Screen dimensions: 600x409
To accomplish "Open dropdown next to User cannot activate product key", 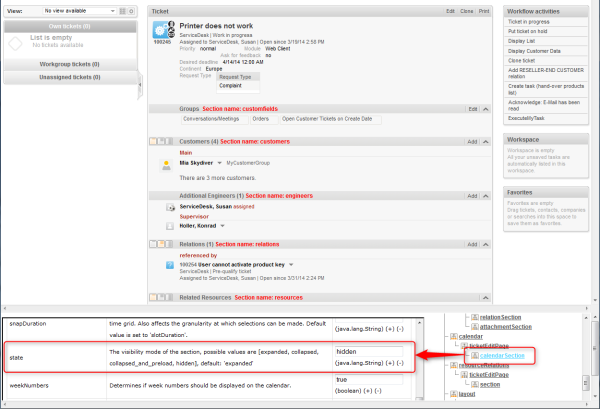I will coord(291,265).
